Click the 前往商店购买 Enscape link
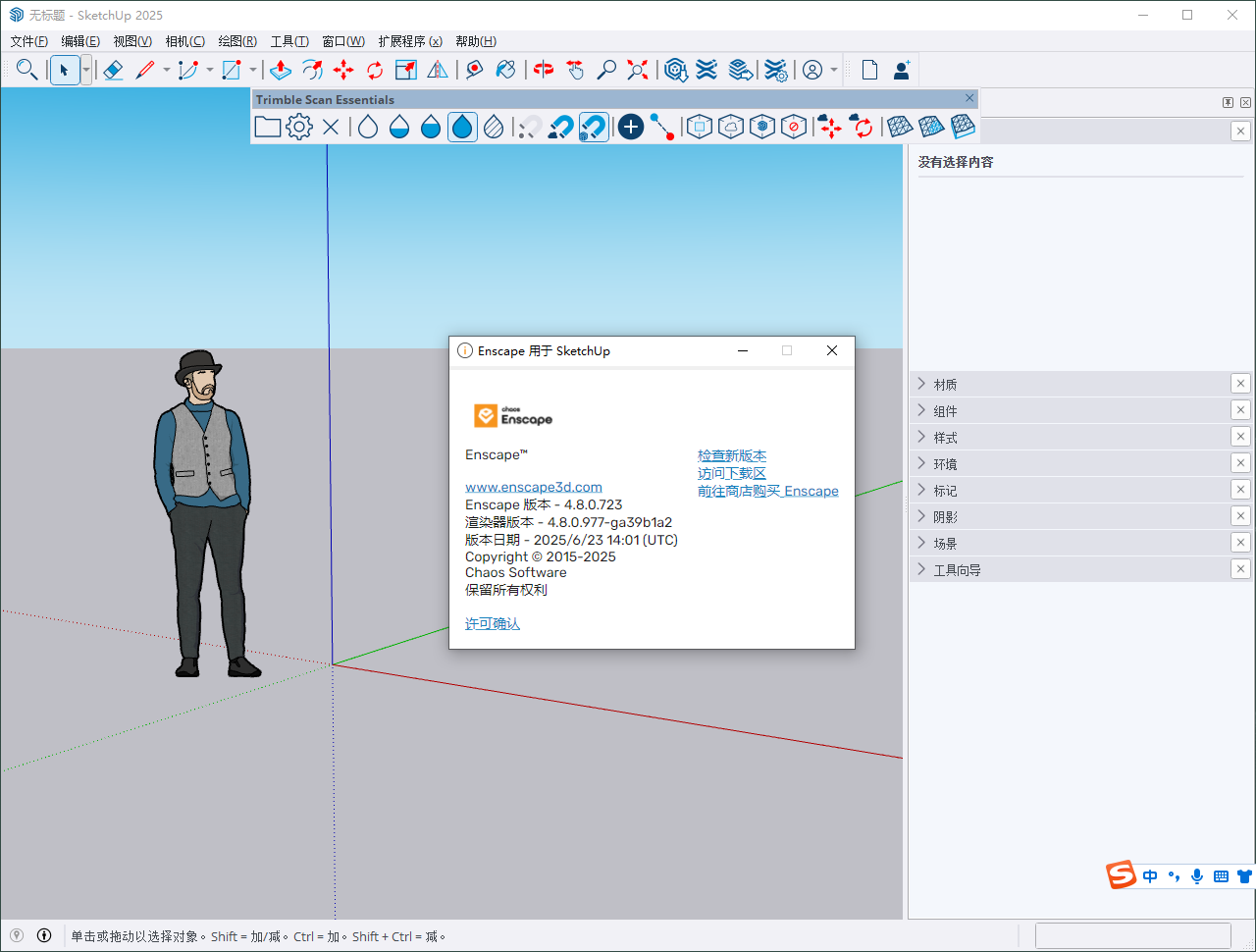The width and height of the screenshot is (1256, 952). (768, 491)
